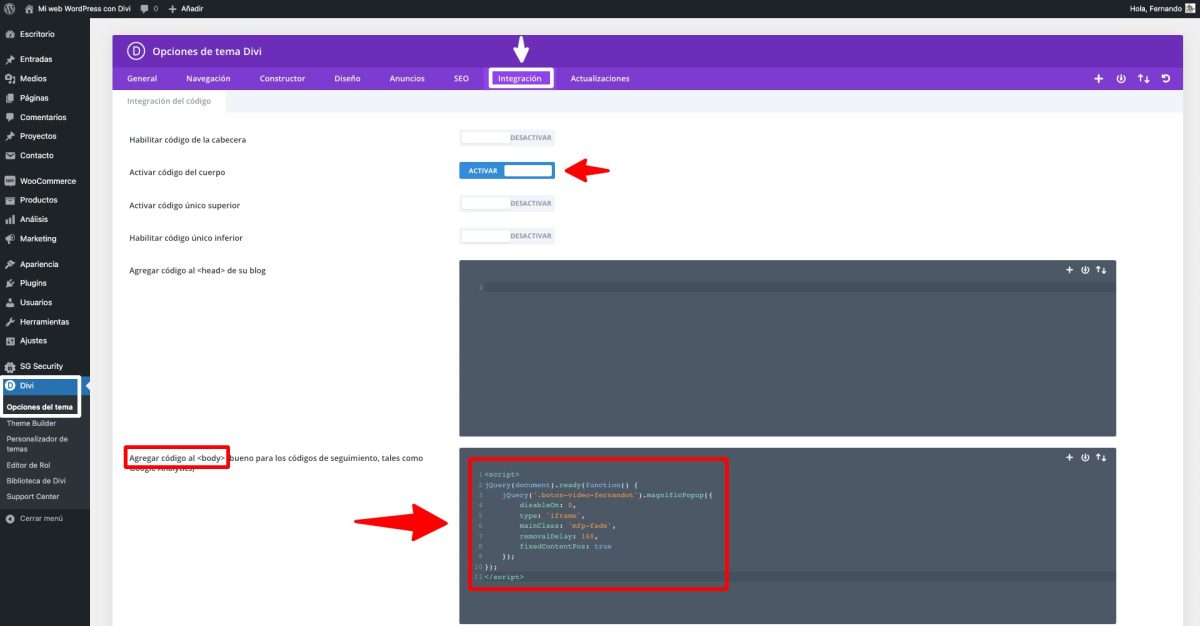
Task: Click the power icon in the Divi toolbar
Action: coord(1120,77)
